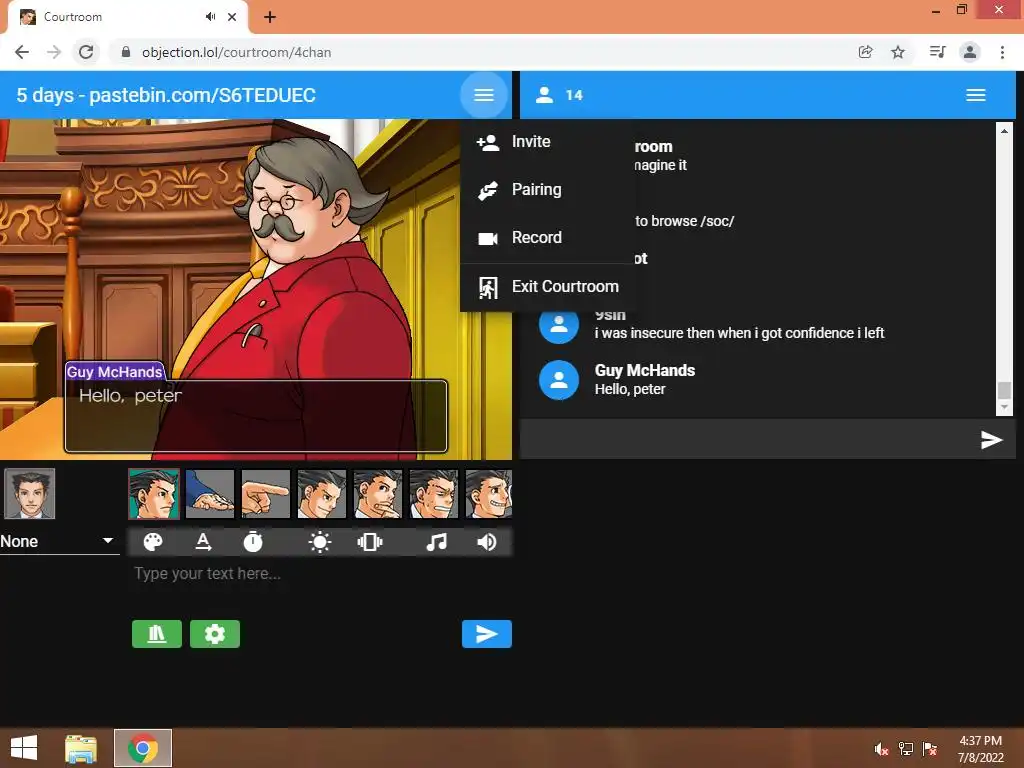Viewport: 1024px width, 768px height.
Task: Open the Chrome three-dot menu
Action: tap(1002, 52)
